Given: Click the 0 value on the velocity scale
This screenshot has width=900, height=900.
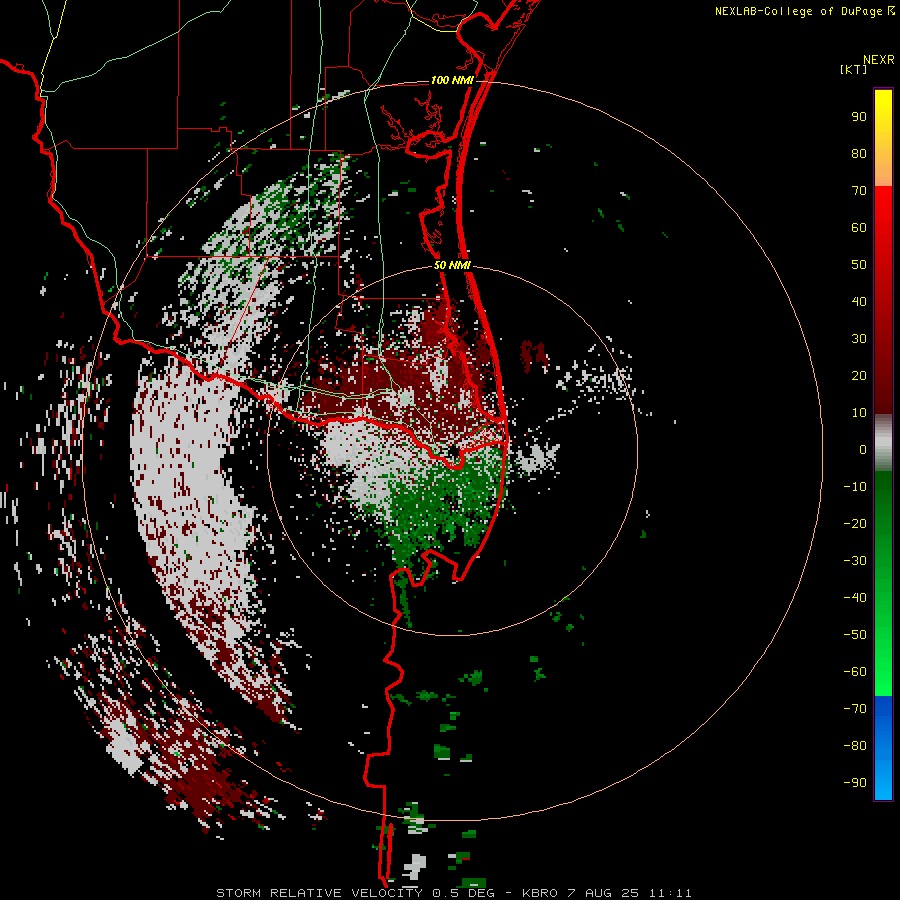Looking at the screenshot, I should tap(863, 450).
